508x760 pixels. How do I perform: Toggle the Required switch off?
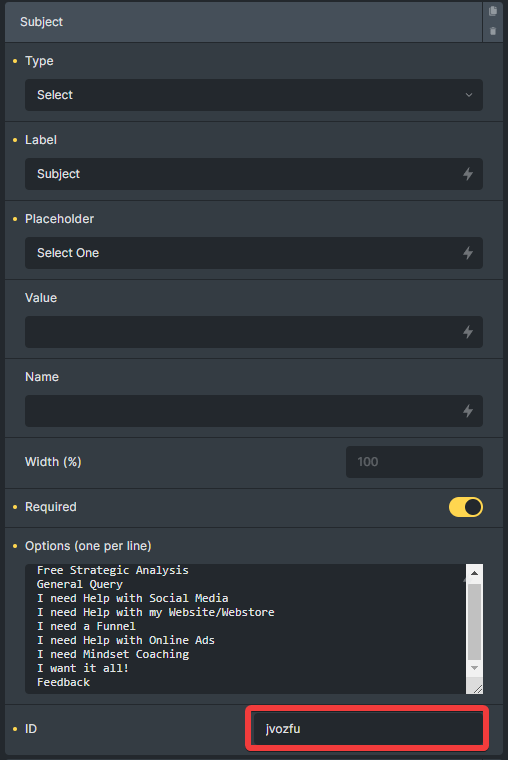[466, 507]
